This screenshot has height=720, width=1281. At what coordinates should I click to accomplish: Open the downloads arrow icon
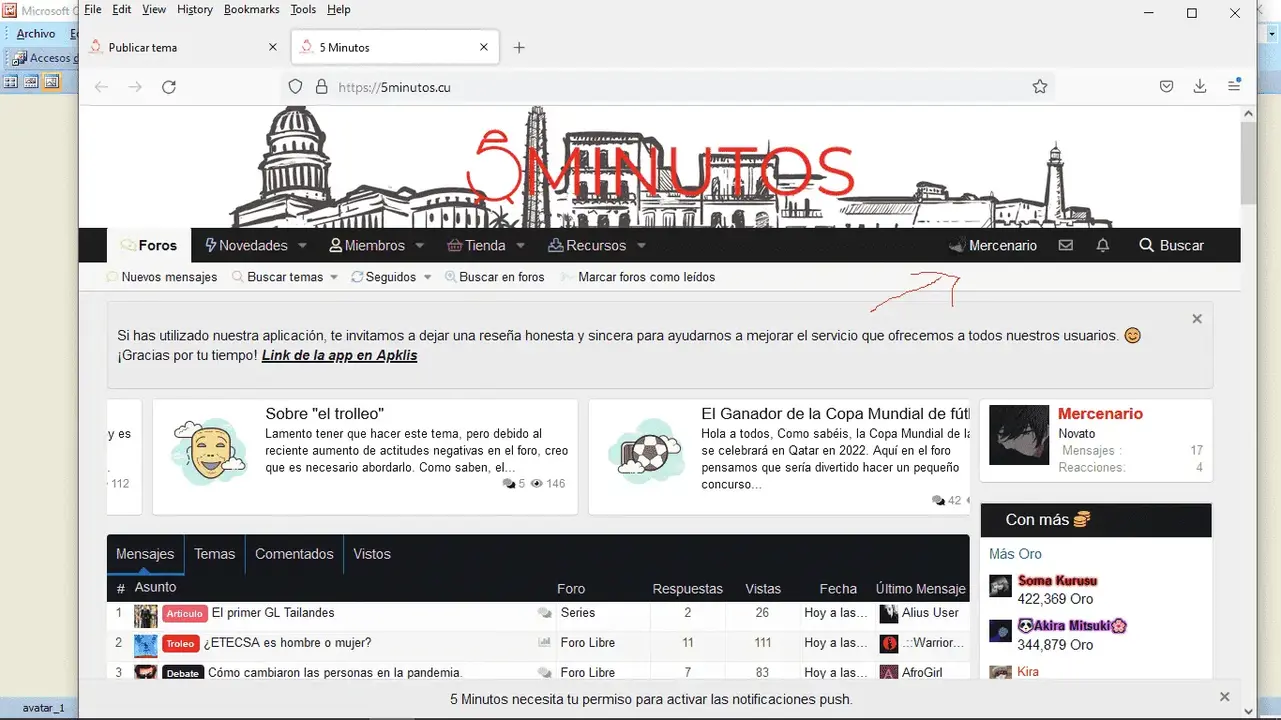tap(1200, 87)
